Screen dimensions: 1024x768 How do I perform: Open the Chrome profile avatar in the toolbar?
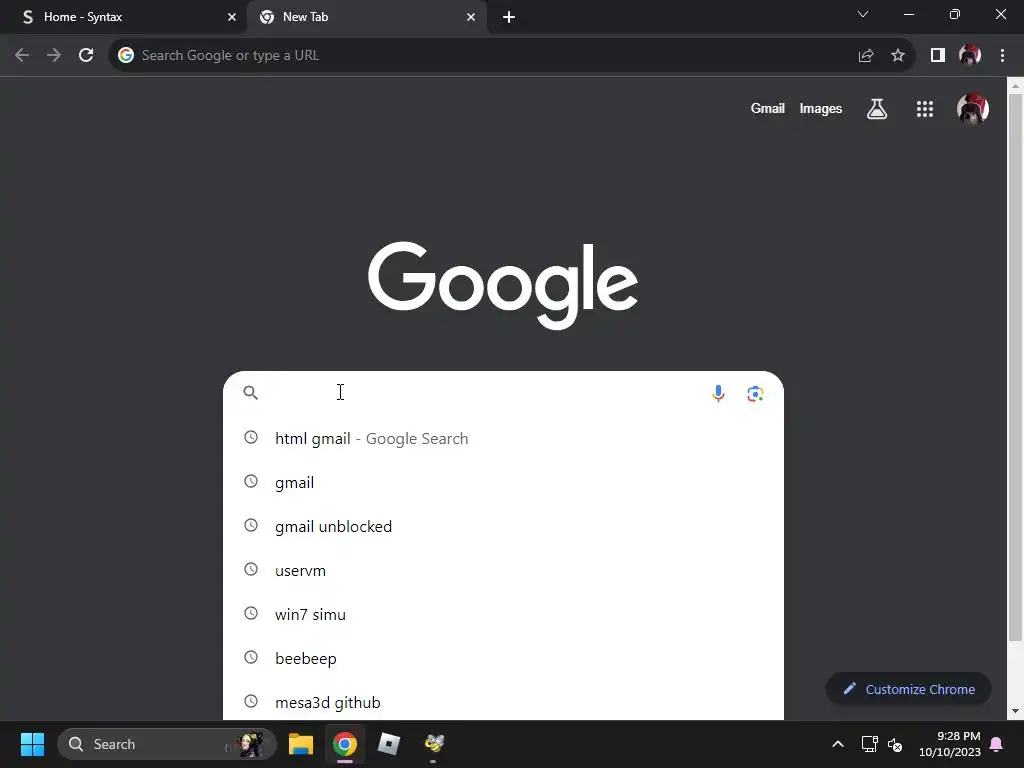[970, 55]
